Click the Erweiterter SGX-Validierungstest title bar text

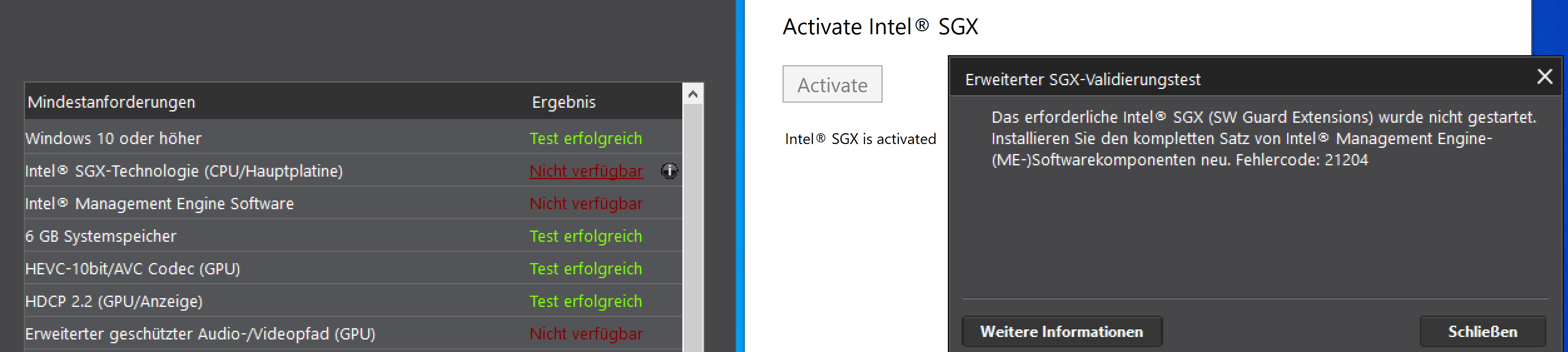[1083, 79]
